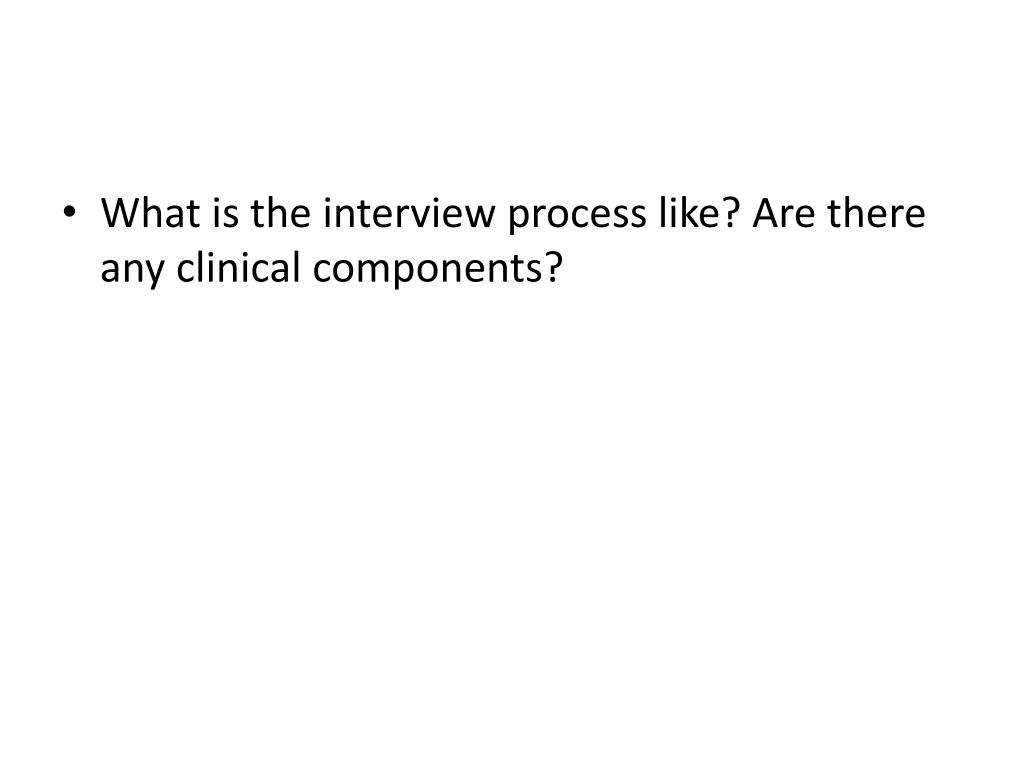Click the word "Are"
Image resolution: width=1024 pixels, height=768 pixels.
pos(783,213)
